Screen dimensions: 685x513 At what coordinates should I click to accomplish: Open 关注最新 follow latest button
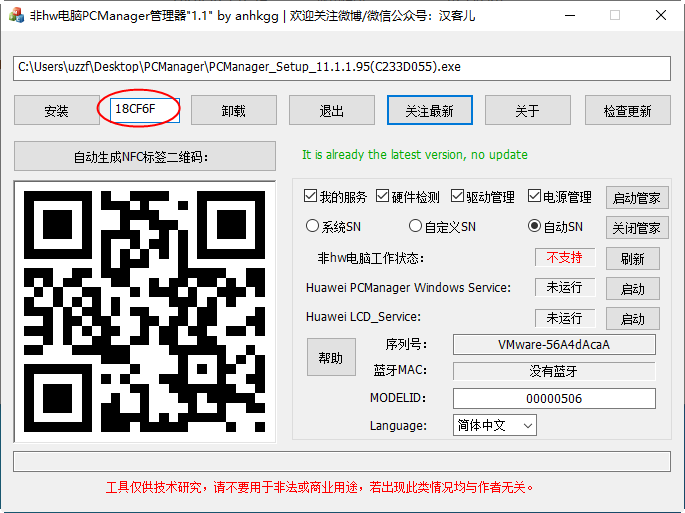pyautogui.click(x=429, y=110)
